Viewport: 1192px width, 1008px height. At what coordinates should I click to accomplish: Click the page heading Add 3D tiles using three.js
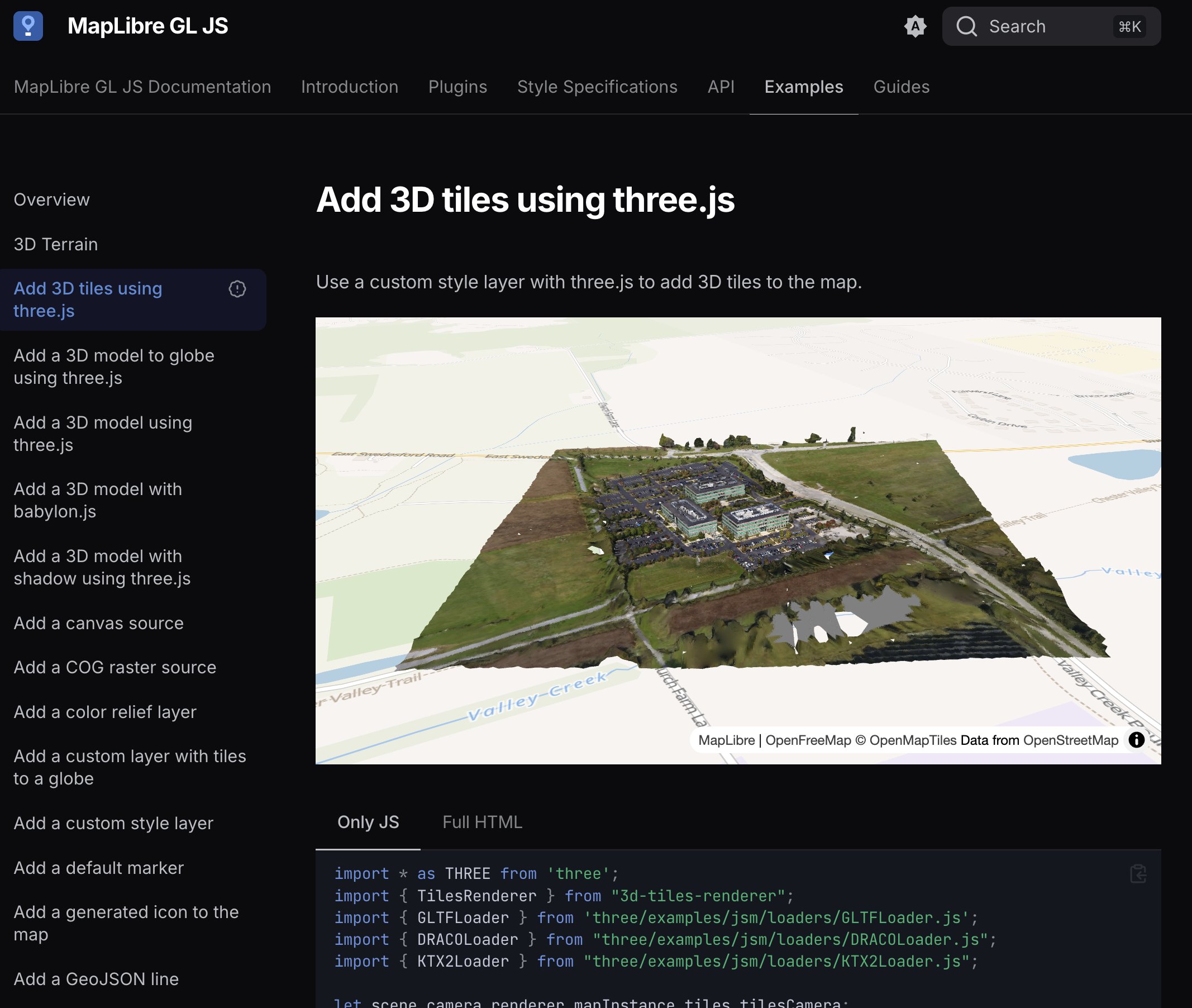pos(525,200)
